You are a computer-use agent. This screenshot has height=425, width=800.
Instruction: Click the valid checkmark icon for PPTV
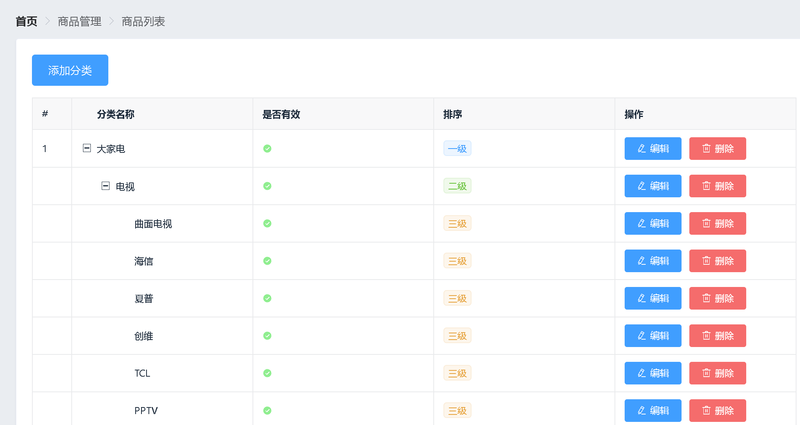click(x=267, y=410)
